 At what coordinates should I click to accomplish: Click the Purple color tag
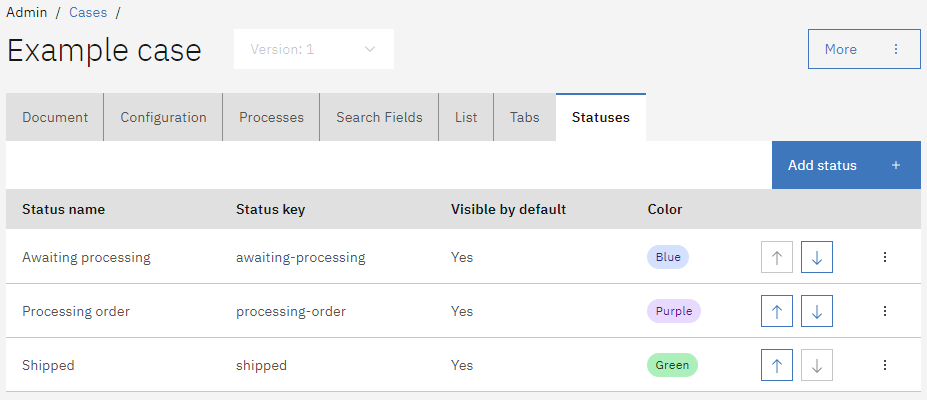click(x=674, y=311)
